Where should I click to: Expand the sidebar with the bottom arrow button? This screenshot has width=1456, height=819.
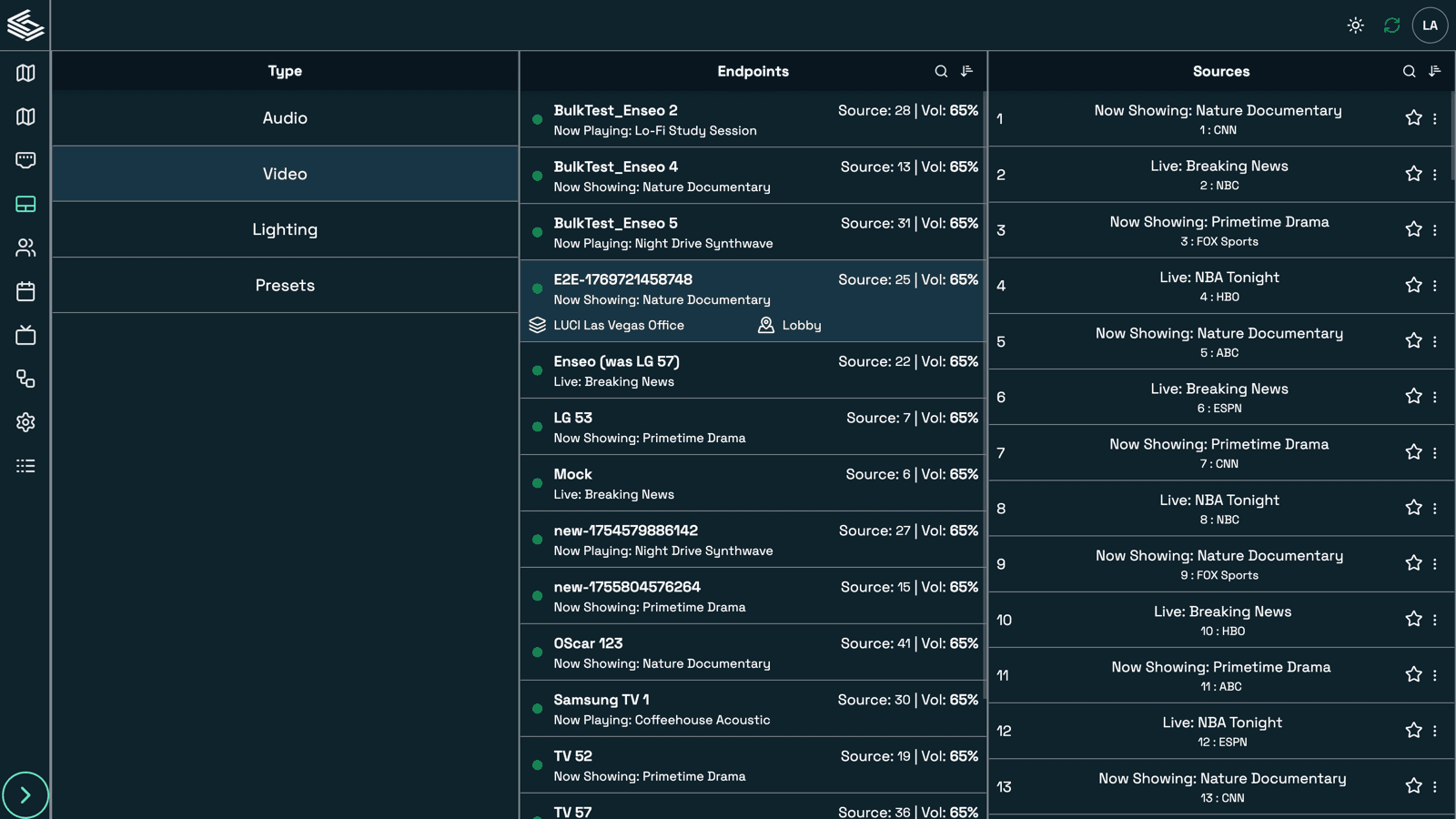pos(25,794)
